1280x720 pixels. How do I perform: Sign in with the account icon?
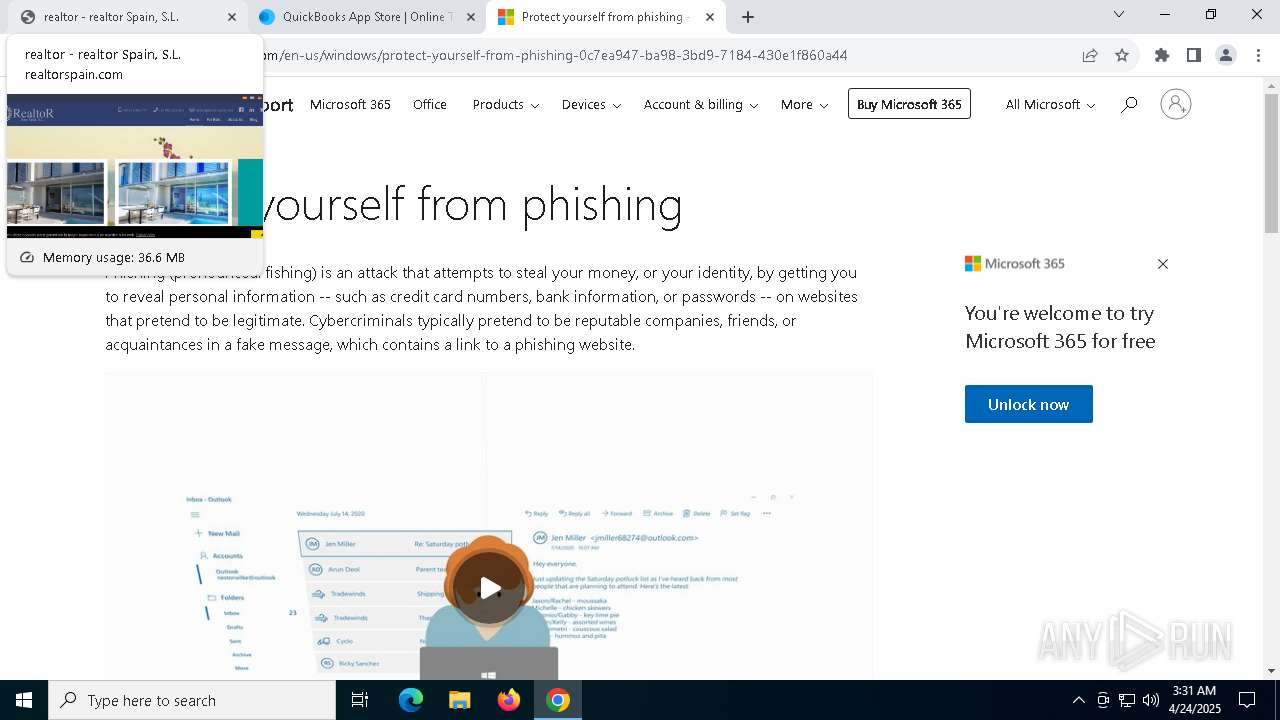coord(1176,104)
